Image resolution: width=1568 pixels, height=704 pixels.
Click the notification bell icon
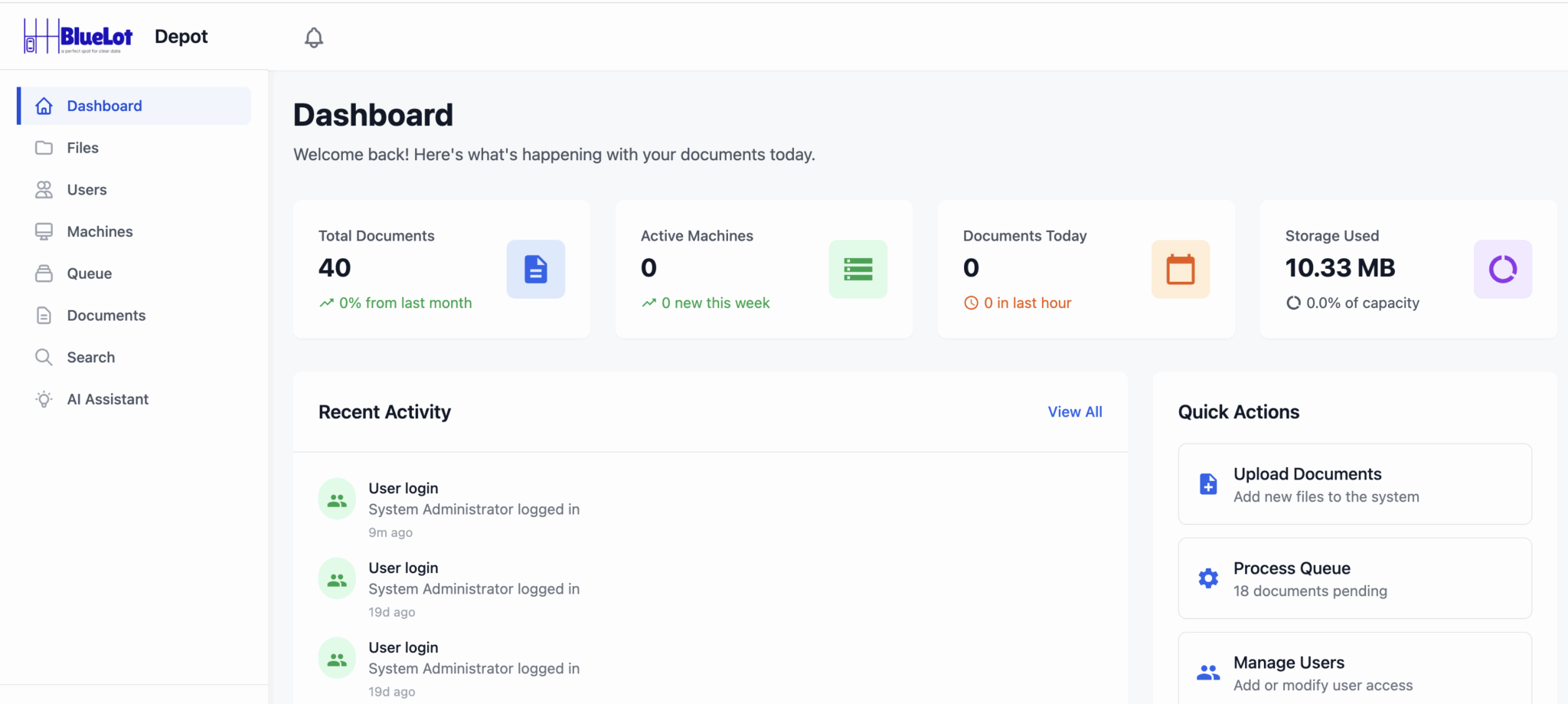[x=314, y=38]
